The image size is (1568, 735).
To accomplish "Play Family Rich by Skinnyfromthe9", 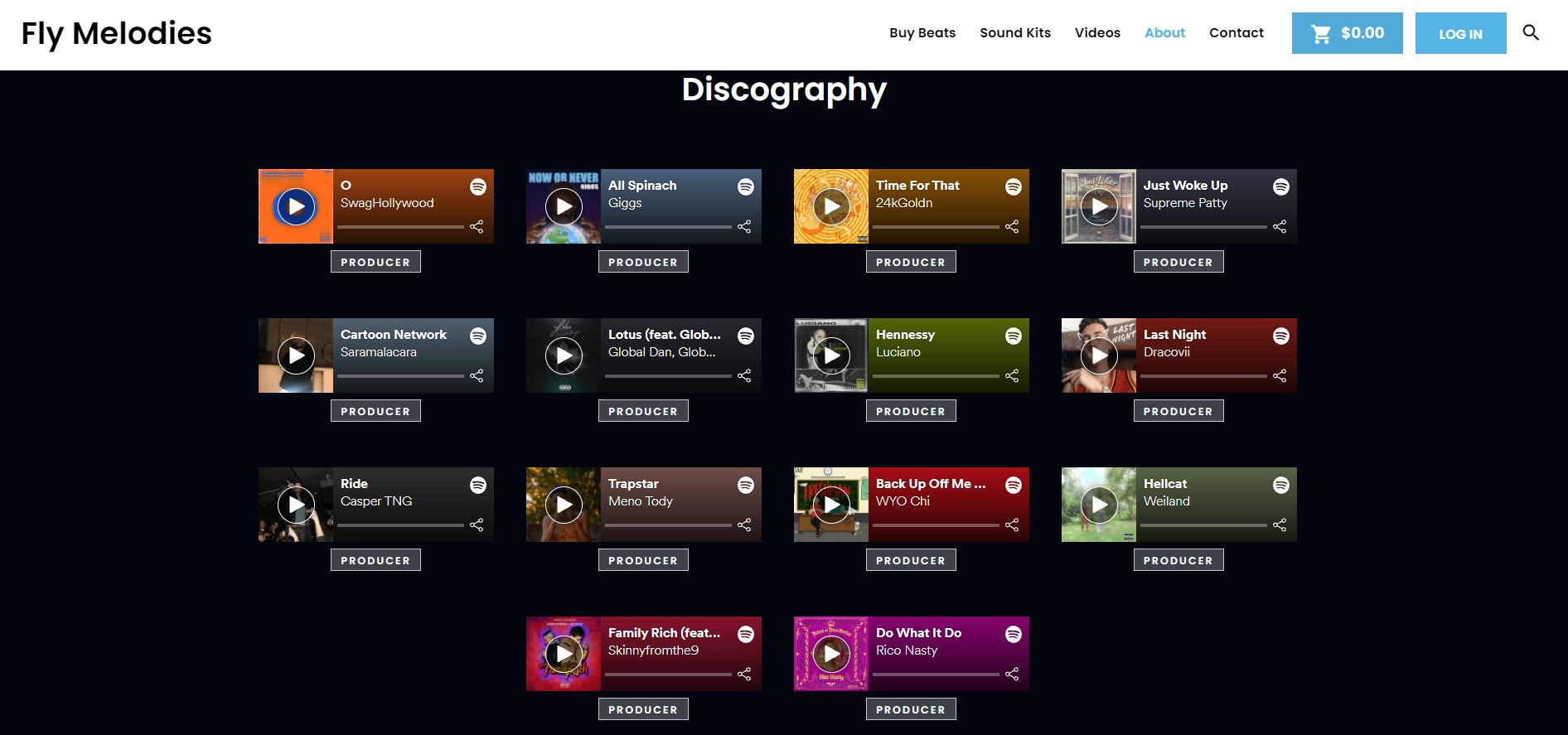I will click(x=564, y=654).
